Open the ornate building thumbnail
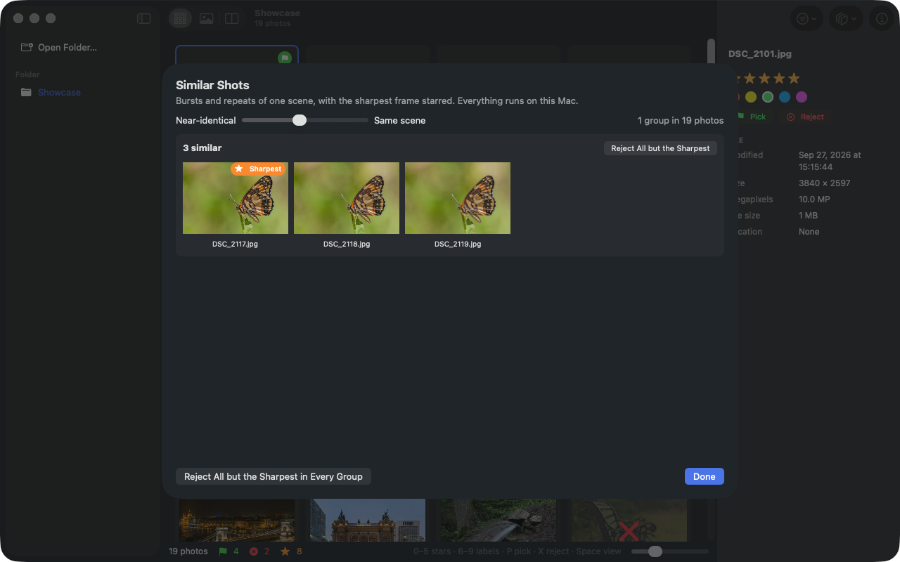Screen dimensions: 900x562 [x=367, y=520]
